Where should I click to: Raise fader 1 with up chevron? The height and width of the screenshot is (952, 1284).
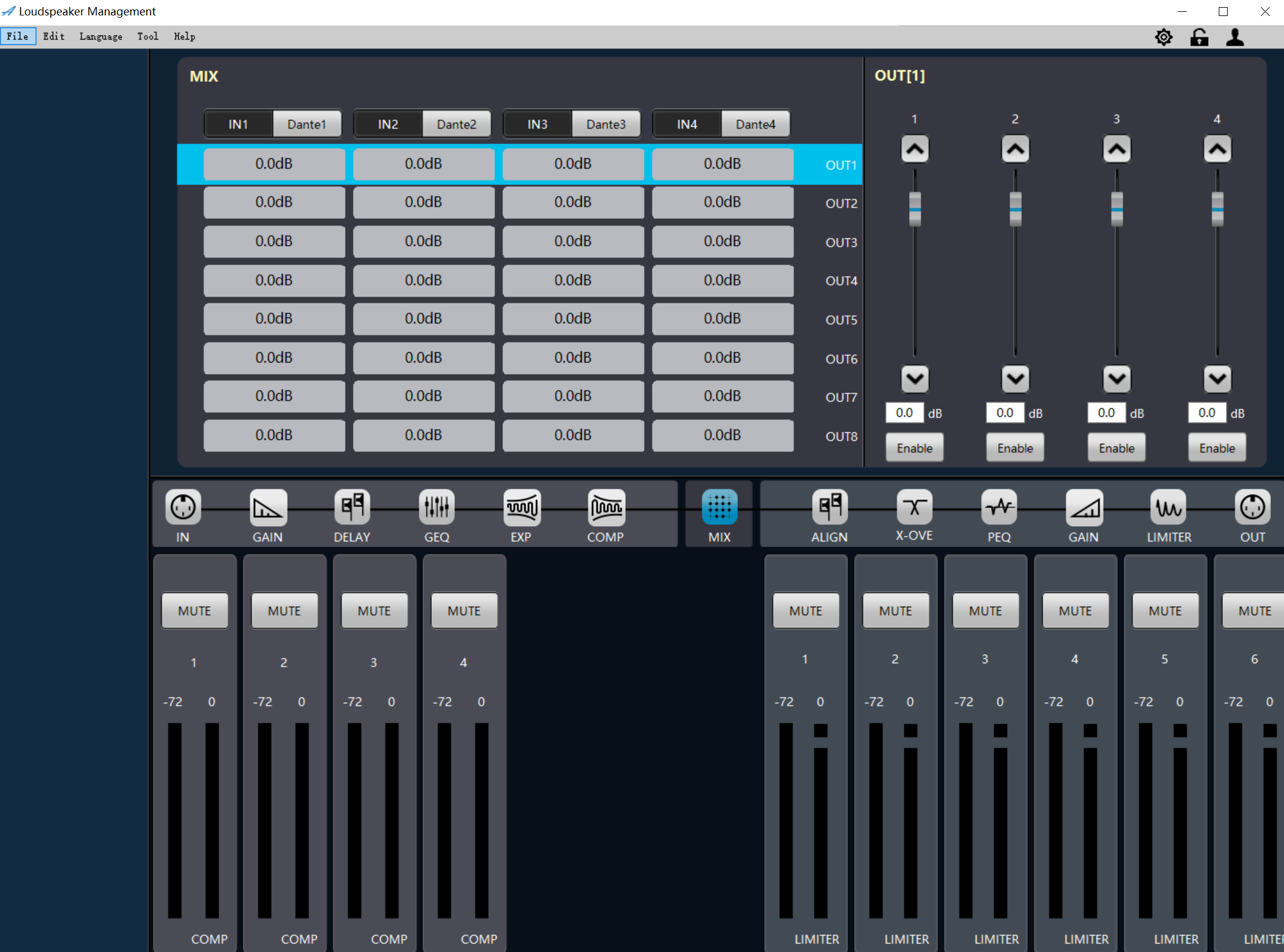click(x=915, y=149)
